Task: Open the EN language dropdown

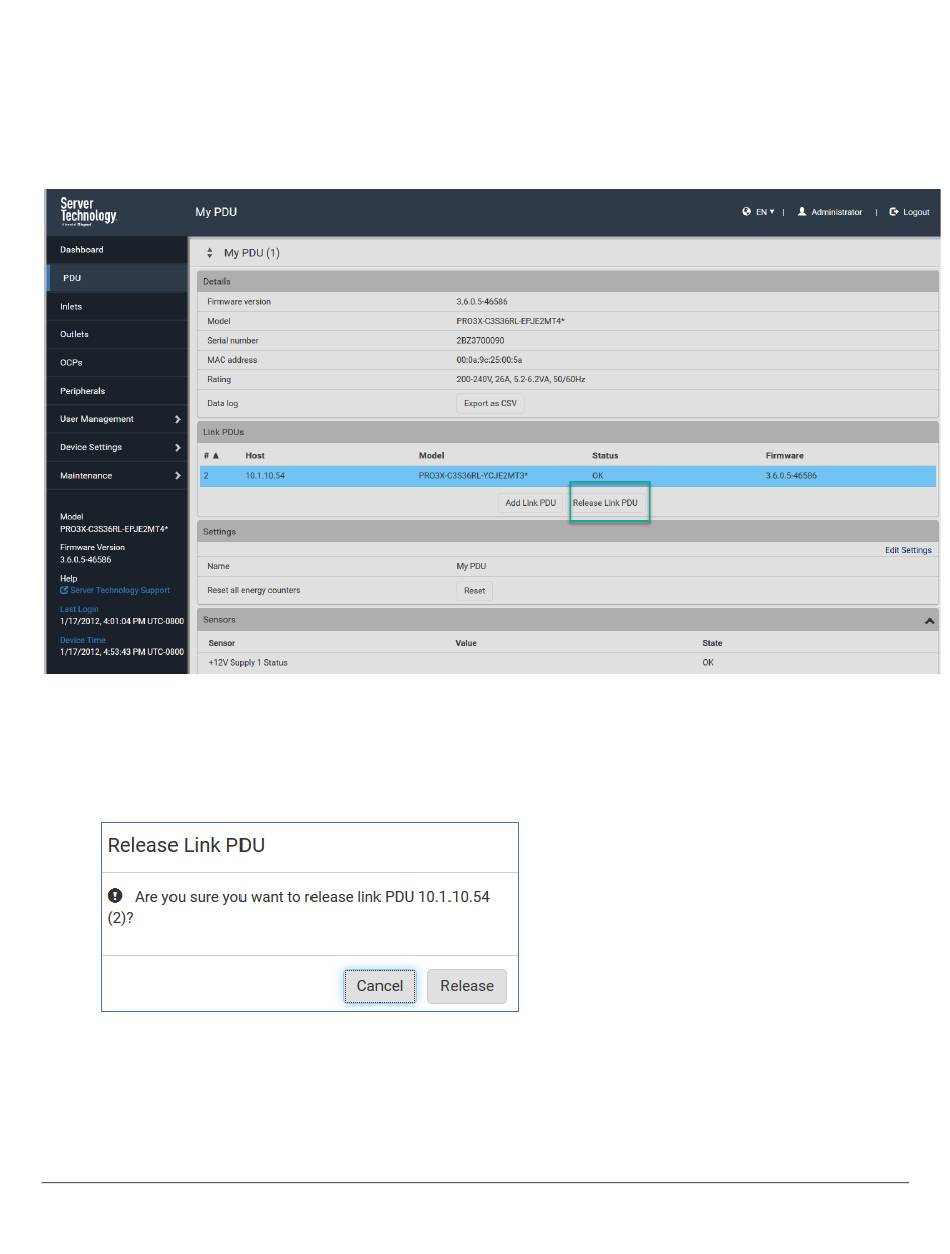Action: point(765,212)
